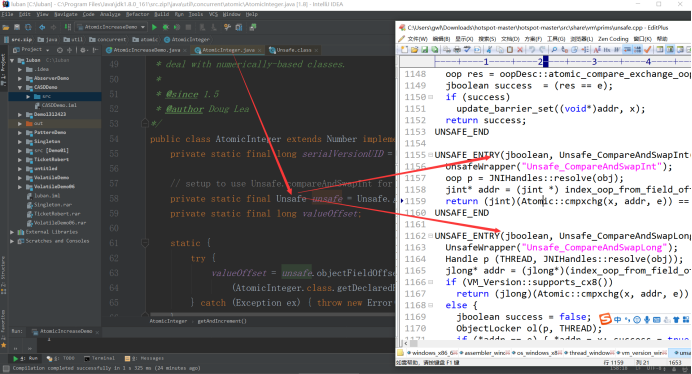
Task: Click the orange check mark icon in EditPlus
Action: click(647, 49)
